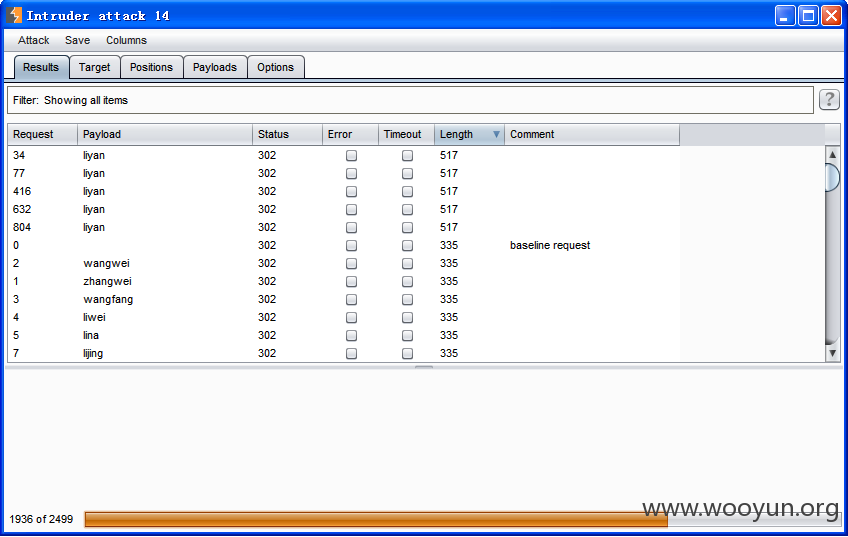Image resolution: width=848 pixels, height=537 pixels.
Task: Tick Timeout checkbox for request 632
Action: 407,209
